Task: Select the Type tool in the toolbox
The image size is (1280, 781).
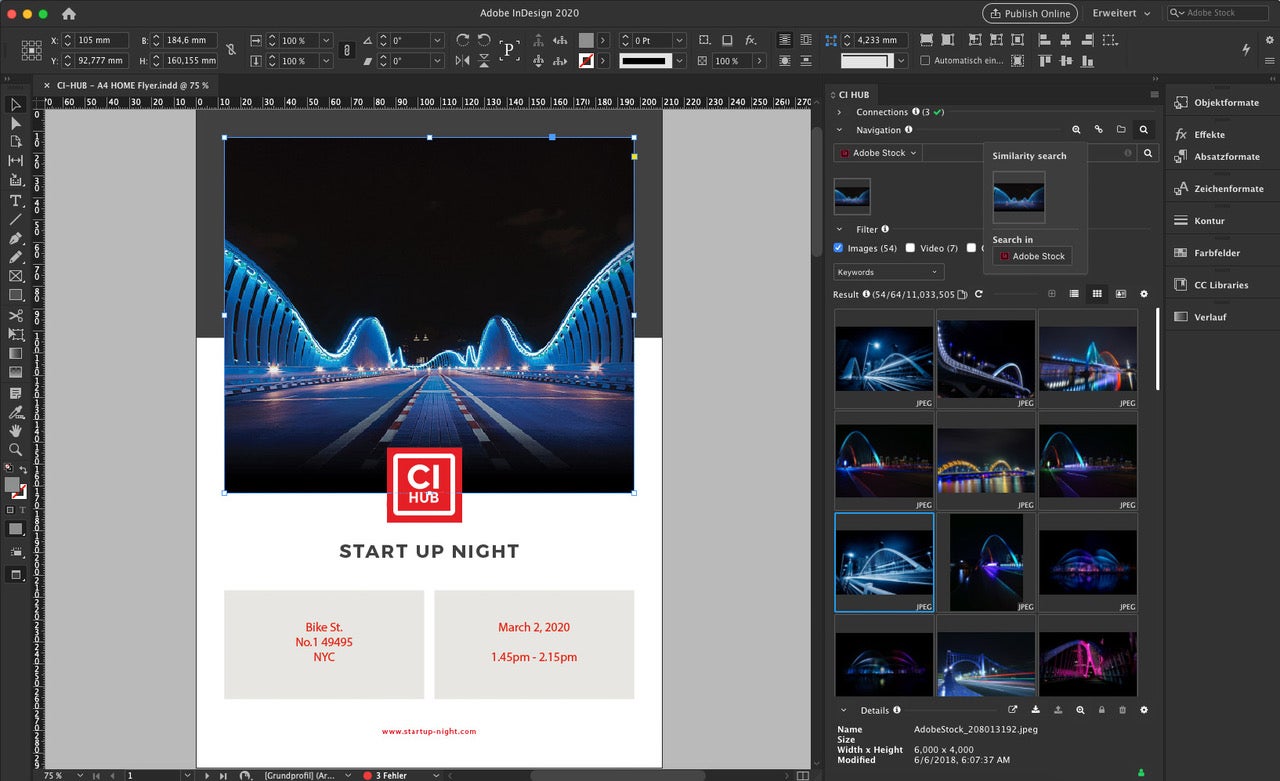Action: point(15,200)
